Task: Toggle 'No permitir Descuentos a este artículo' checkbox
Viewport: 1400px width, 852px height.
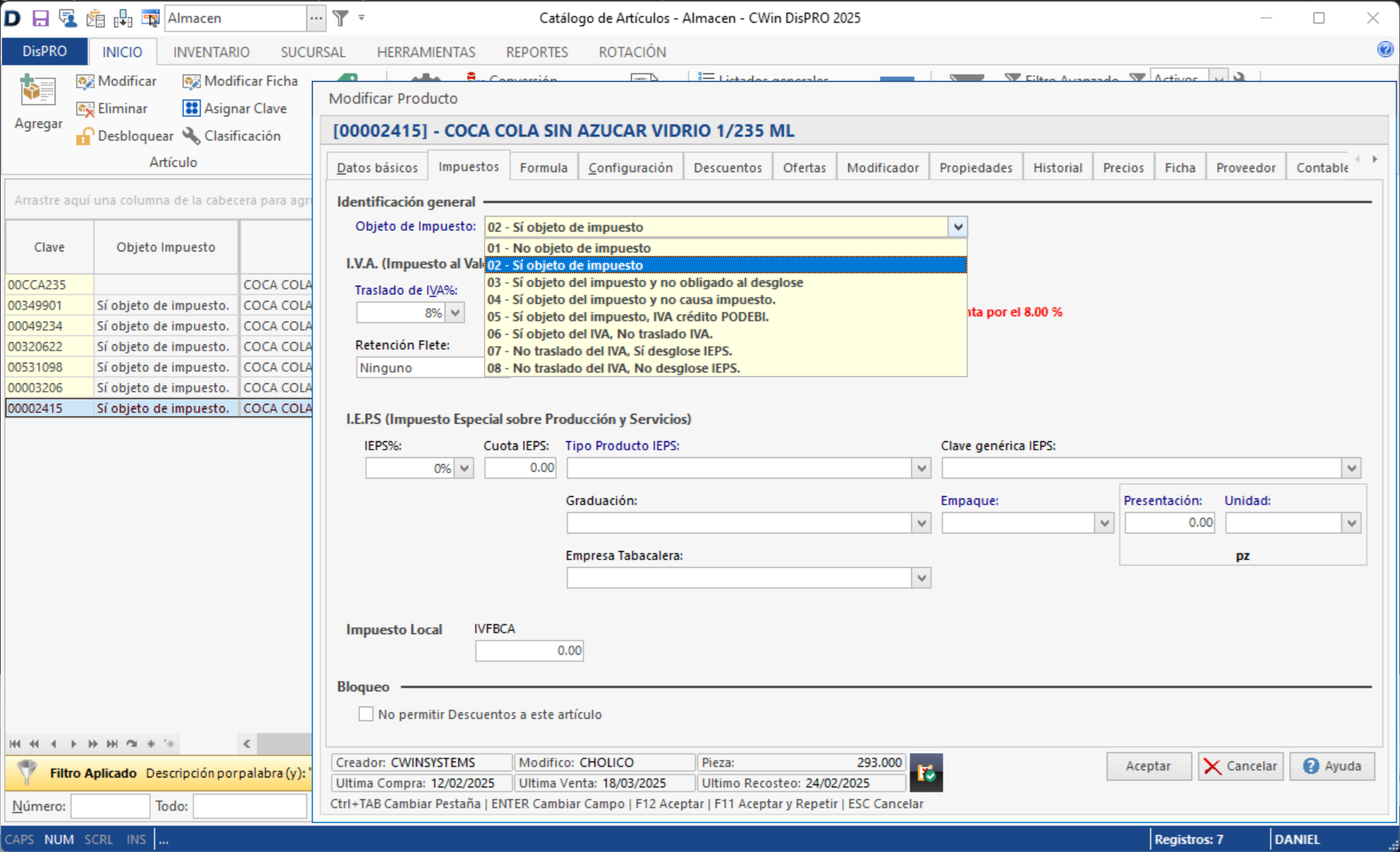Action: tap(366, 714)
